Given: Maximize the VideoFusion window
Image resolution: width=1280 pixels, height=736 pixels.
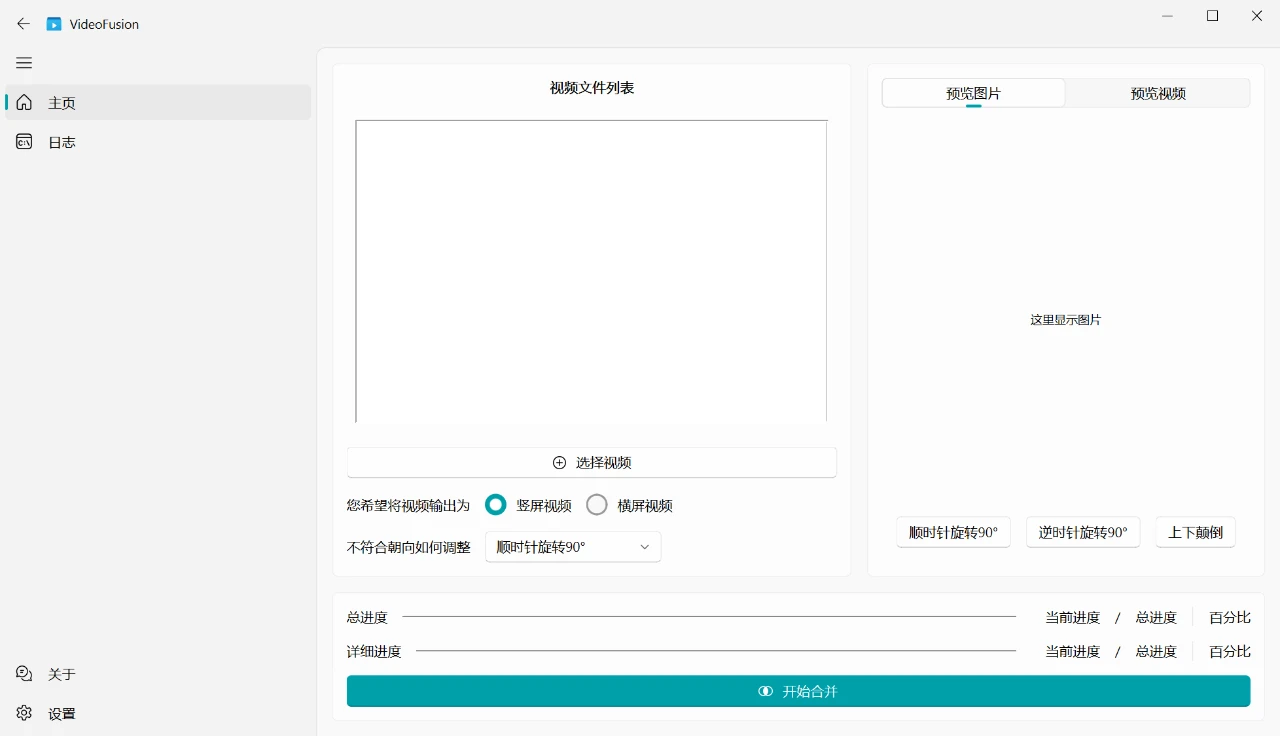Looking at the screenshot, I should click(1212, 16).
